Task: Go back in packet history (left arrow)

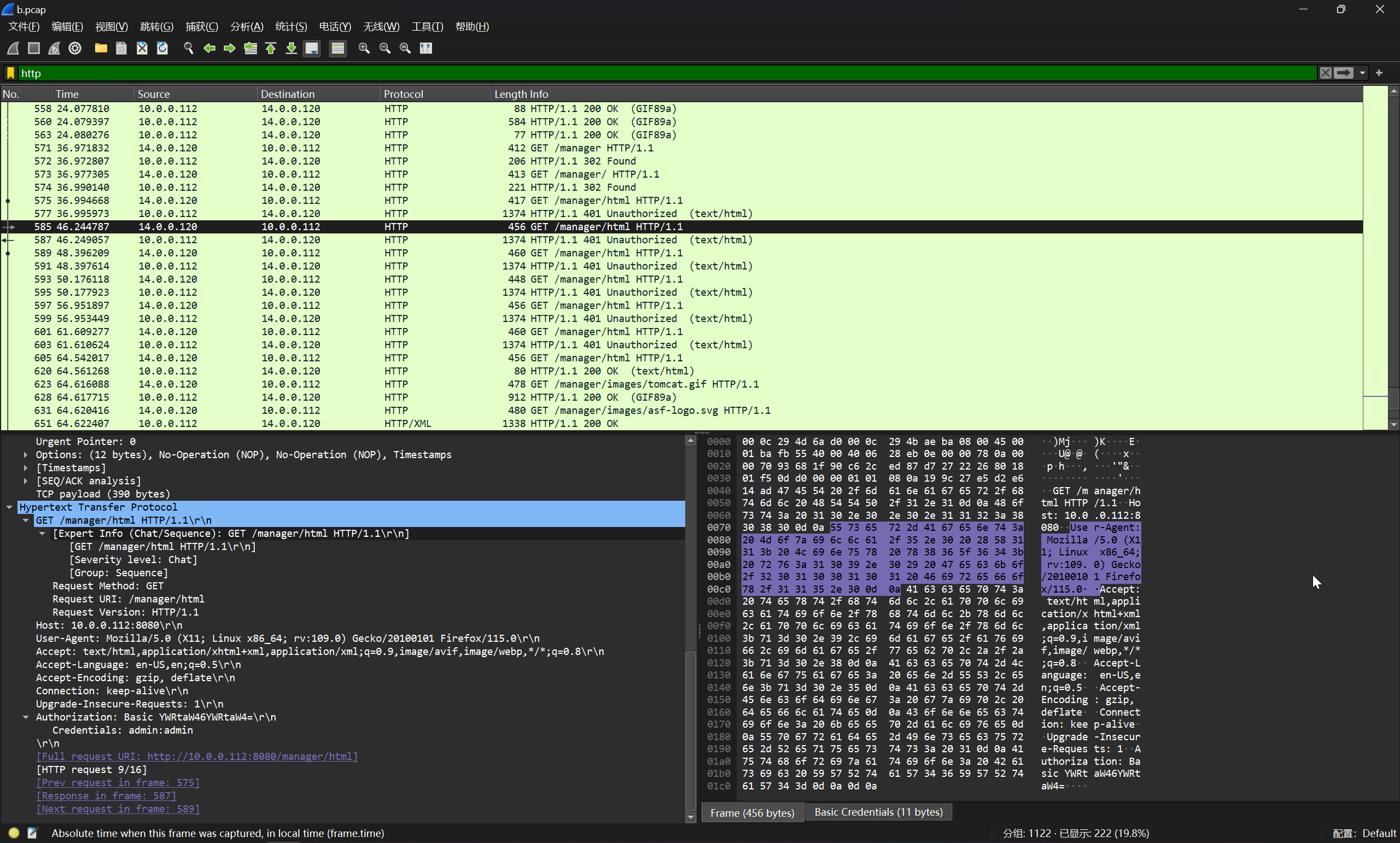Action: pyautogui.click(x=209, y=48)
